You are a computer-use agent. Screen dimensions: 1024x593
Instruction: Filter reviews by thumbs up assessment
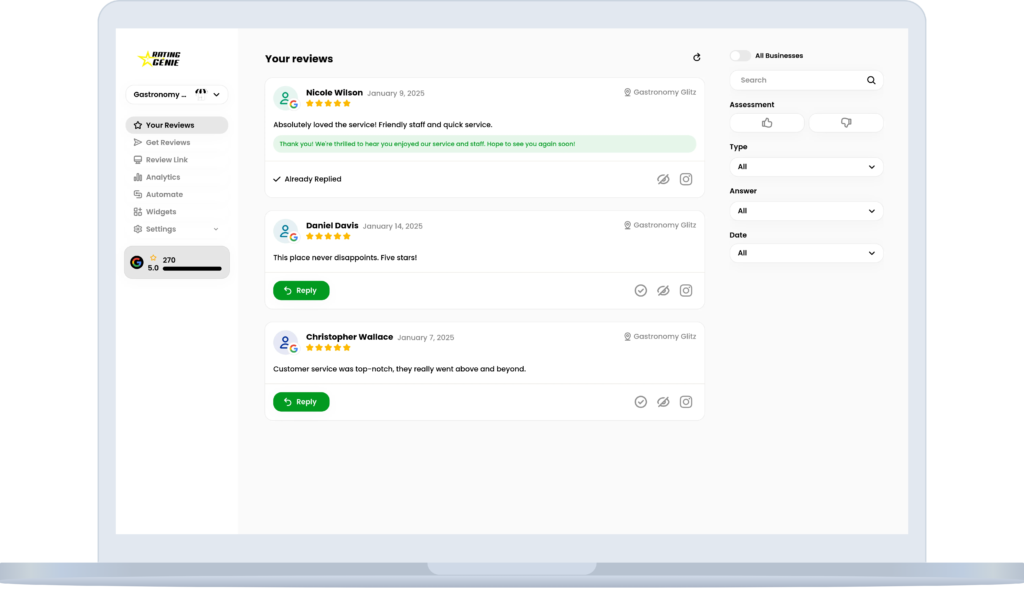pyautogui.click(x=766, y=122)
